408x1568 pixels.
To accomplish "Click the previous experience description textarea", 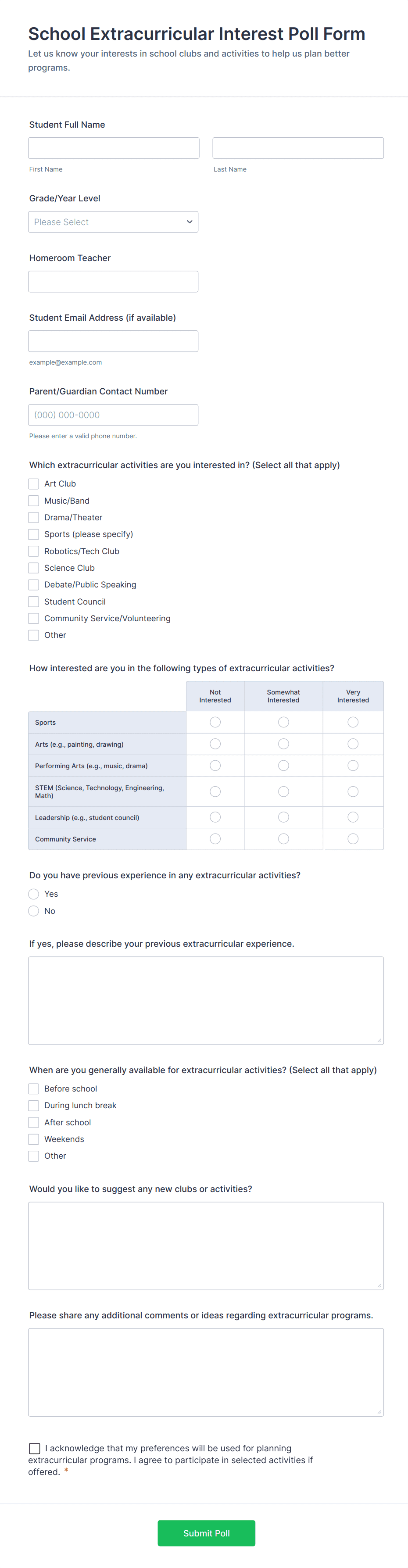I will click(x=206, y=998).
